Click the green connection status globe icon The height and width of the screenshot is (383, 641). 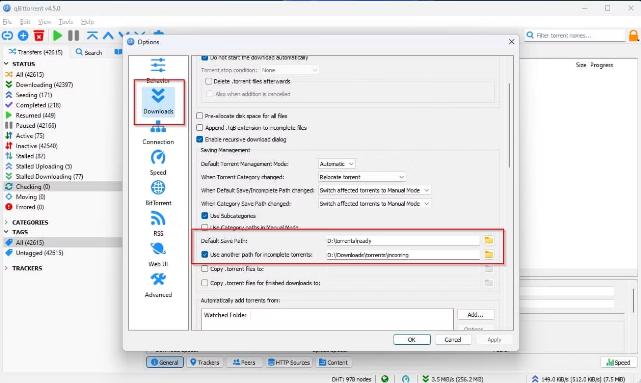click(385, 379)
